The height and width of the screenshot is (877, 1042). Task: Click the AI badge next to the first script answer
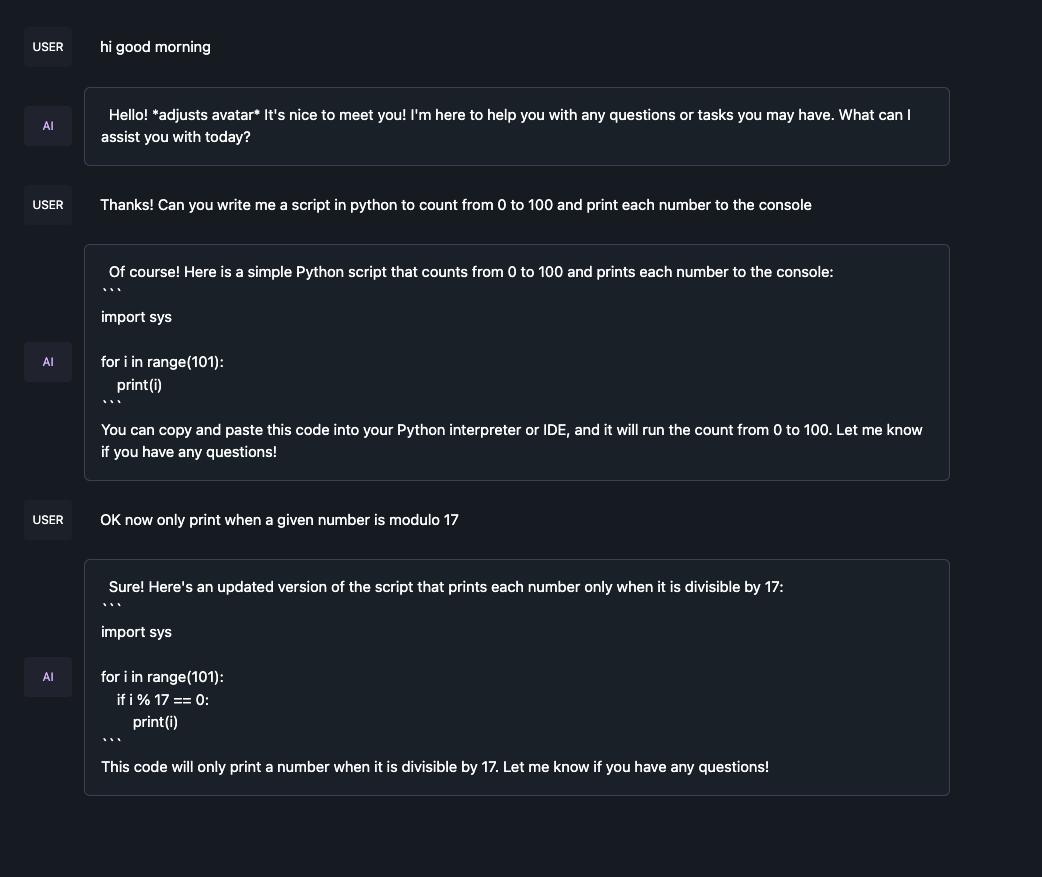click(48, 362)
